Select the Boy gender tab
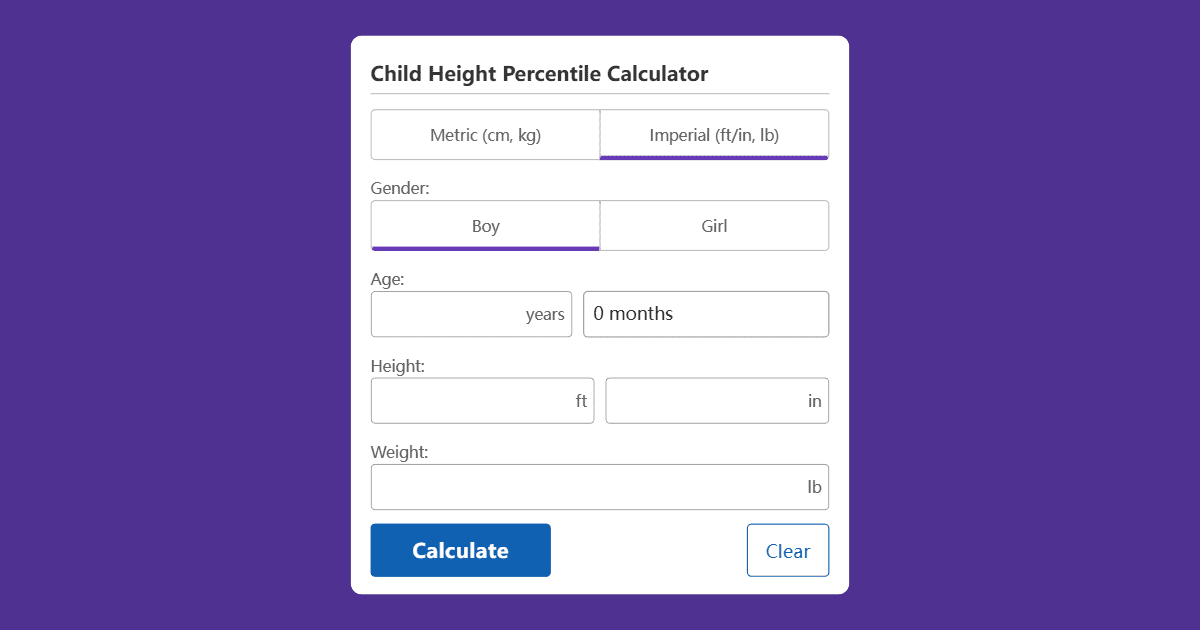1200x630 pixels. click(x=485, y=225)
